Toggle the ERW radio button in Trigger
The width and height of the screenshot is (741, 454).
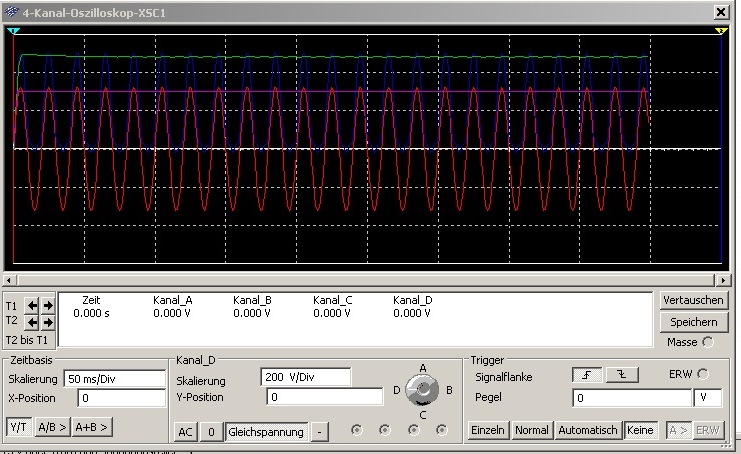pos(704,375)
